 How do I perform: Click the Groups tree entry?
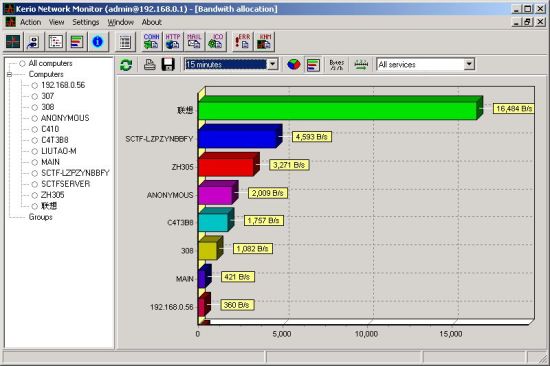pos(41,217)
